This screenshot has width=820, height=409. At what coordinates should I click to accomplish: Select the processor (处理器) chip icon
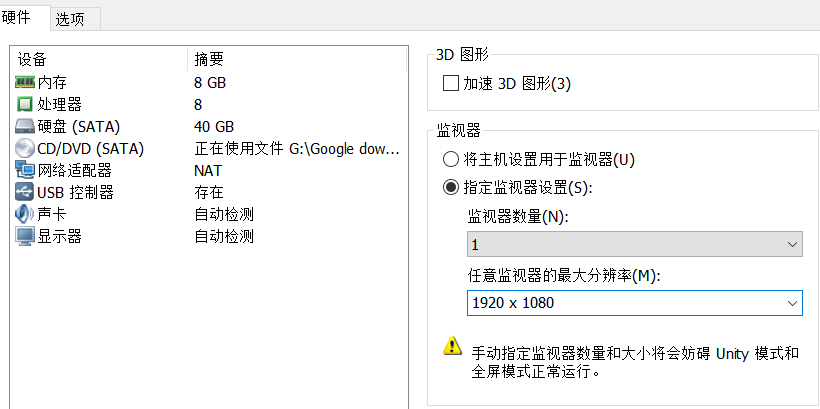pyautogui.click(x=25, y=104)
